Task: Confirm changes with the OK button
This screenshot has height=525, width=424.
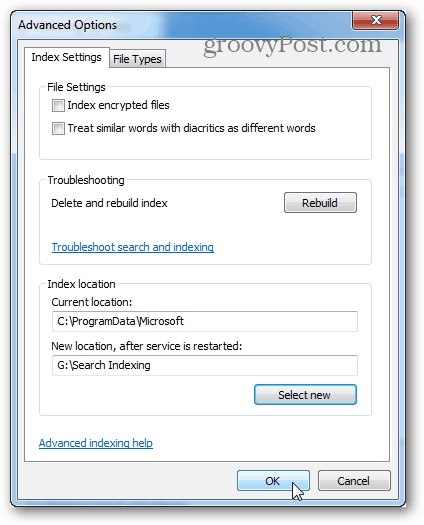Action: [x=273, y=481]
